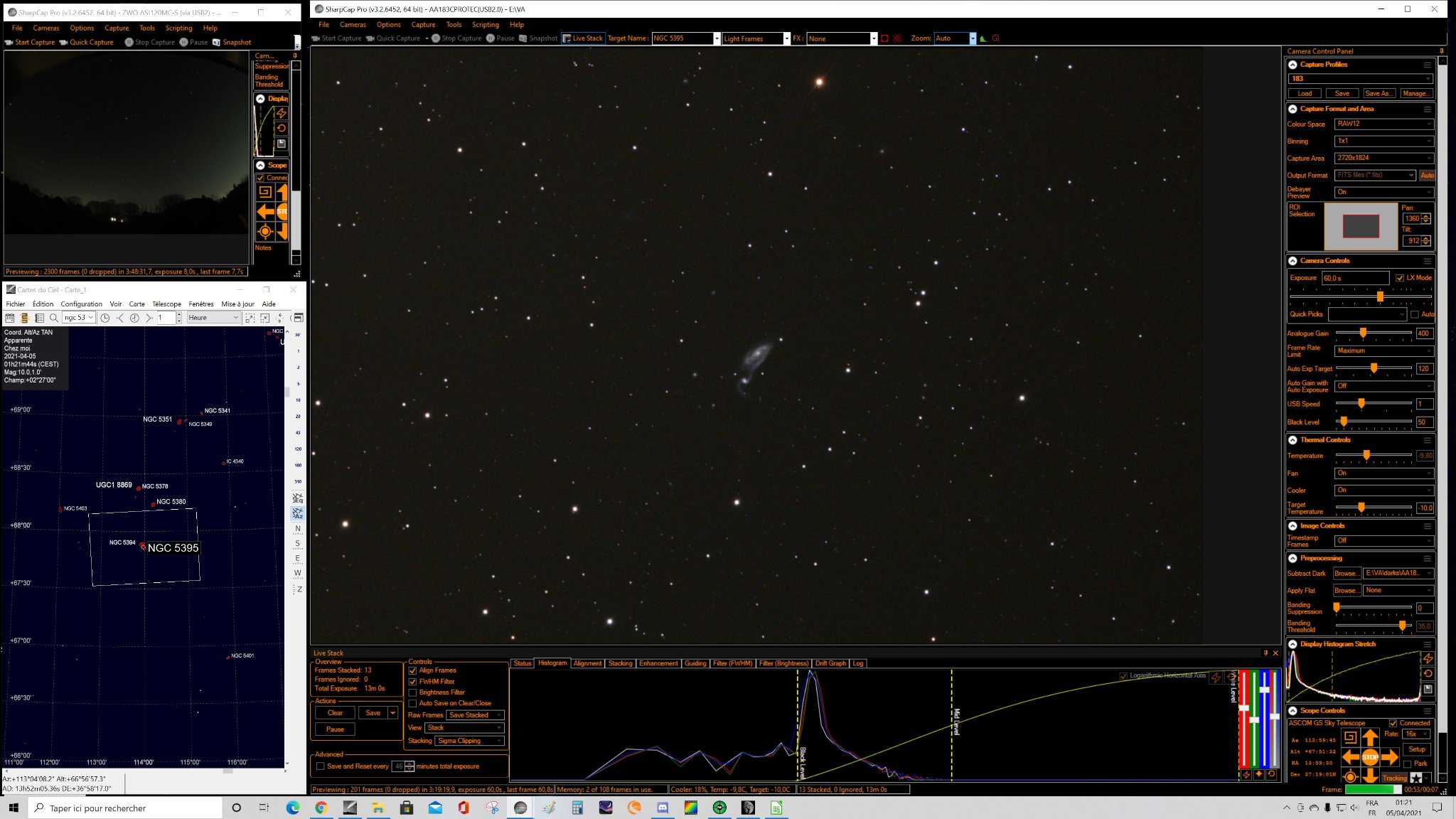Click the object list icon in Cartes du Ciel
This screenshot has width=1456, height=819.
[x=39, y=318]
